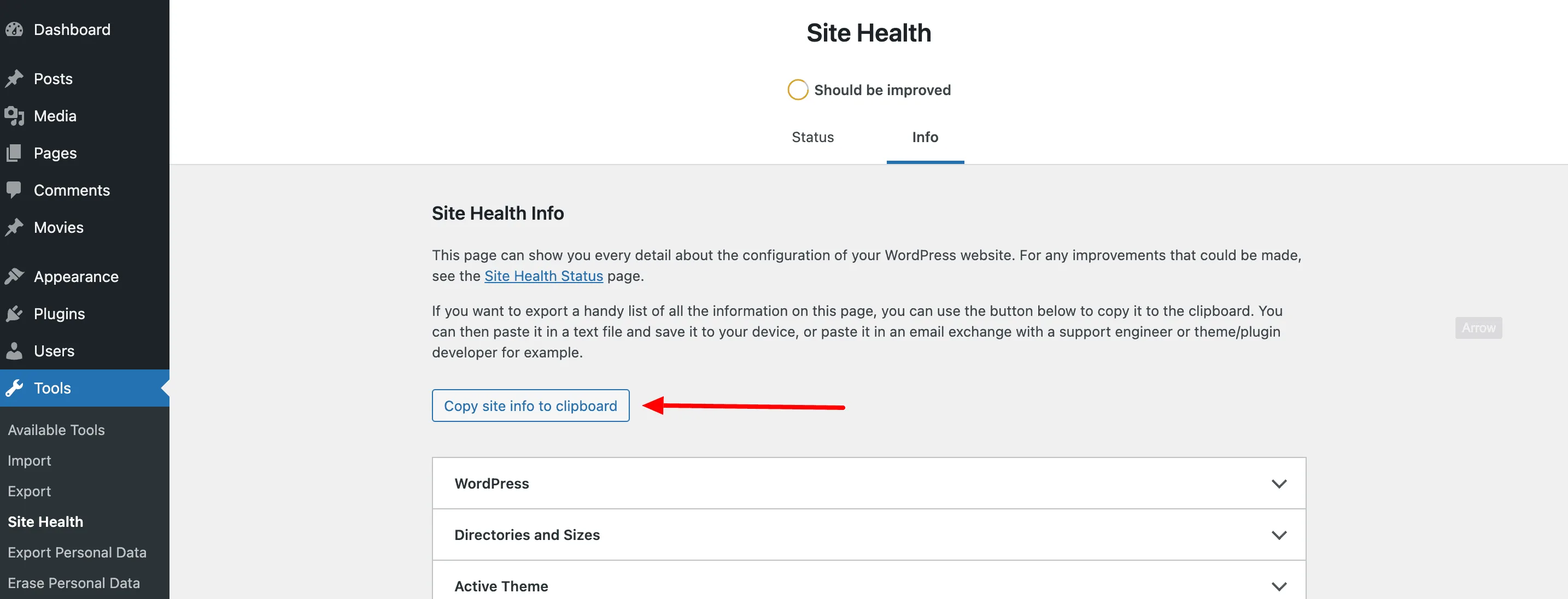Image resolution: width=1568 pixels, height=599 pixels.
Task: Follow the Site Health Status link
Action: 543,276
